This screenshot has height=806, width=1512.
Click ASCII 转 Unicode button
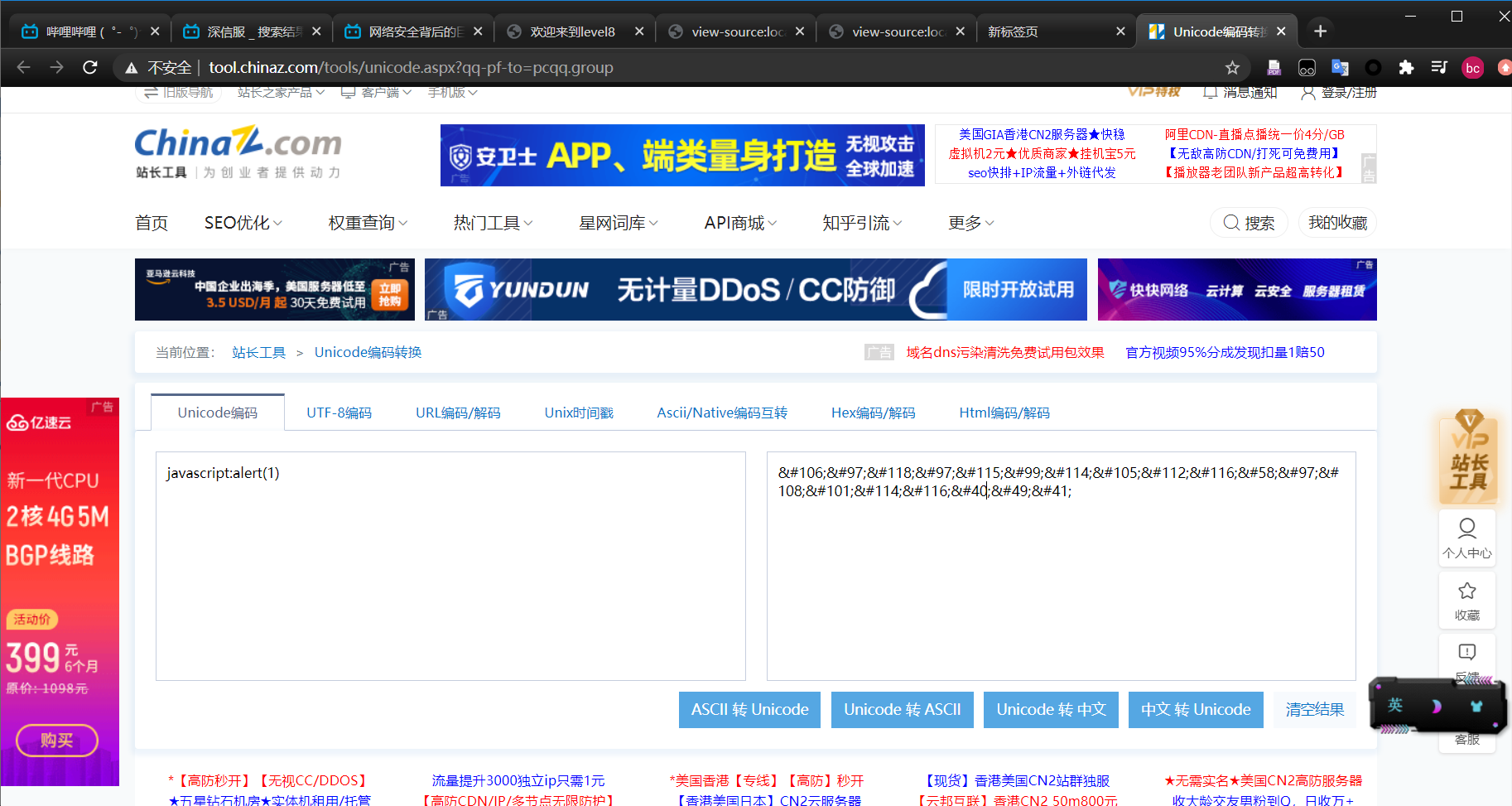point(749,710)
